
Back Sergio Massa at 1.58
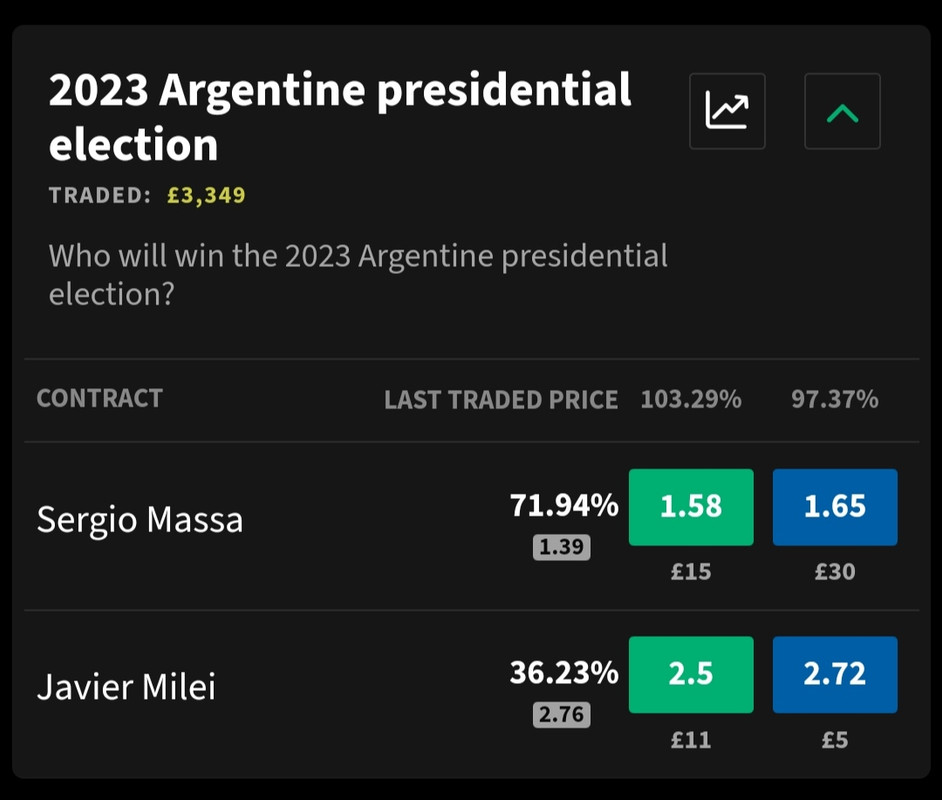pos(691,507)
